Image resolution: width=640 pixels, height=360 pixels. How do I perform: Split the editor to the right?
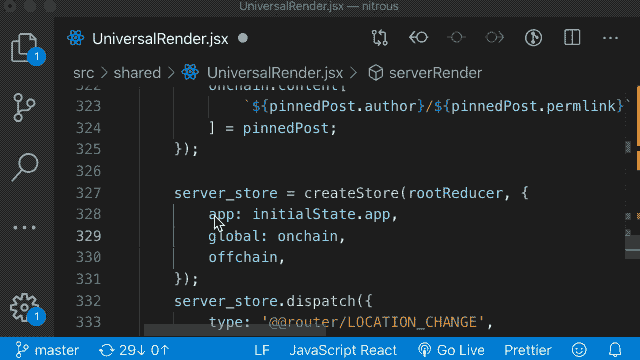[572, 38]
